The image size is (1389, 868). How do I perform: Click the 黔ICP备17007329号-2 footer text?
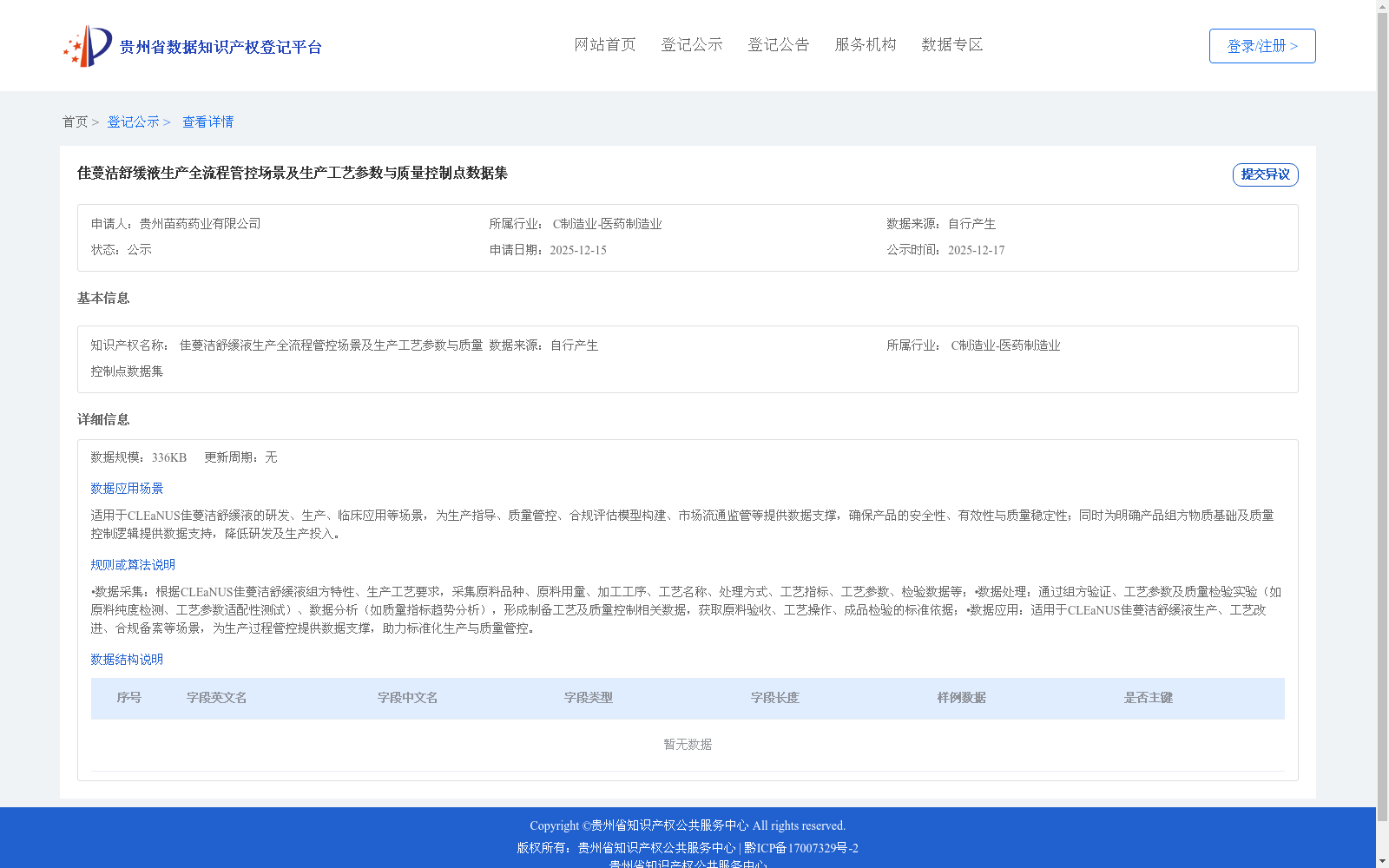click(801, 848)
